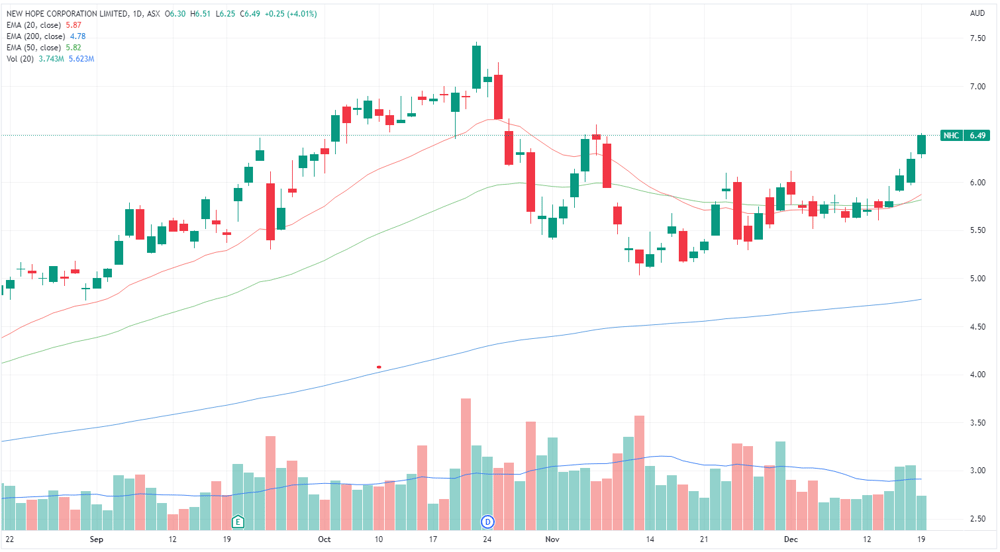Click the highest green candle near 7.50
Viewport: 1000px width, 552px height.
pos(476,67)
